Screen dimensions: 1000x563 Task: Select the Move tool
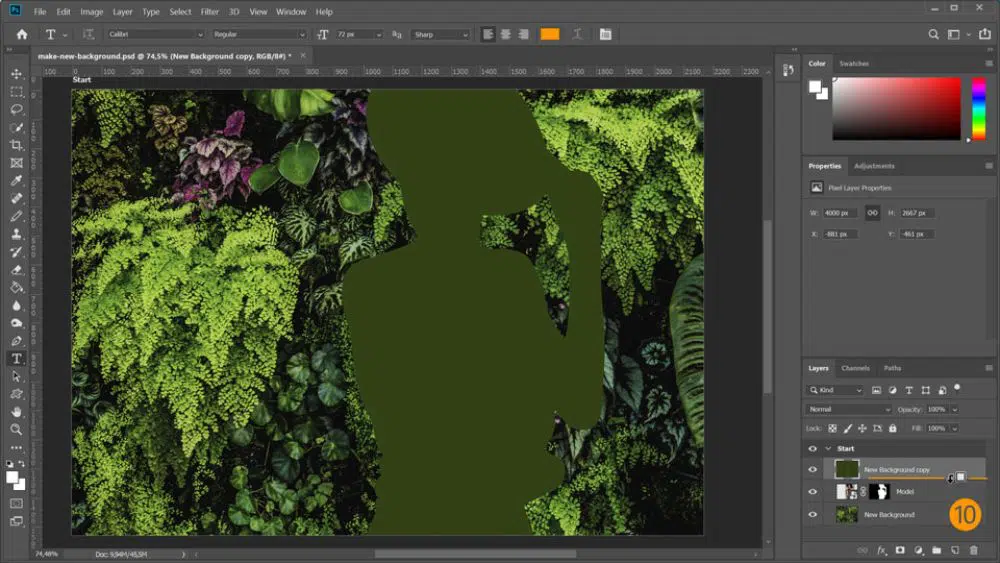[16, 74]
